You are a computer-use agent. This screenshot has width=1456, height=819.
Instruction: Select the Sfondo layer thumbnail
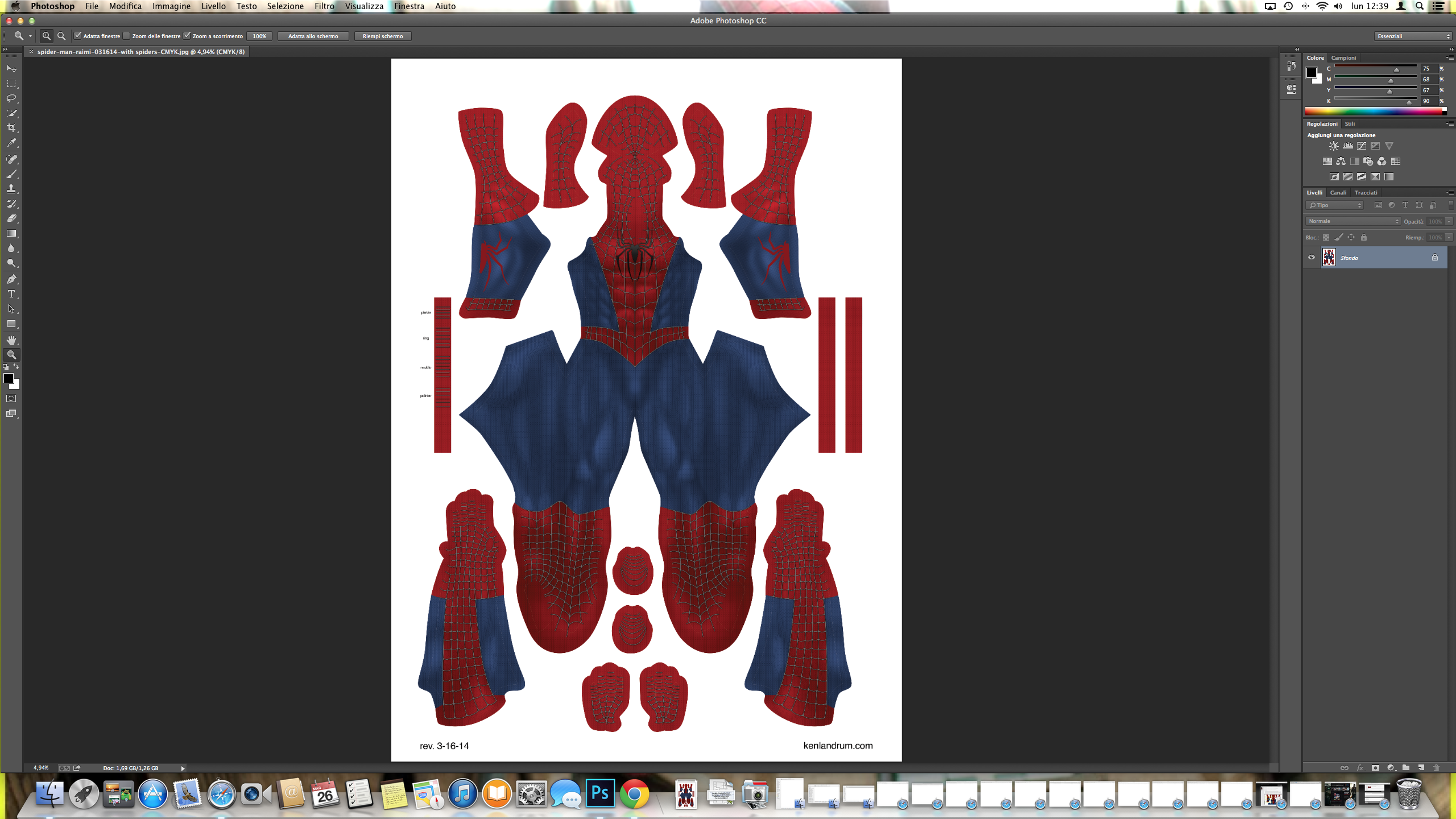click(x=1329, y=258)
